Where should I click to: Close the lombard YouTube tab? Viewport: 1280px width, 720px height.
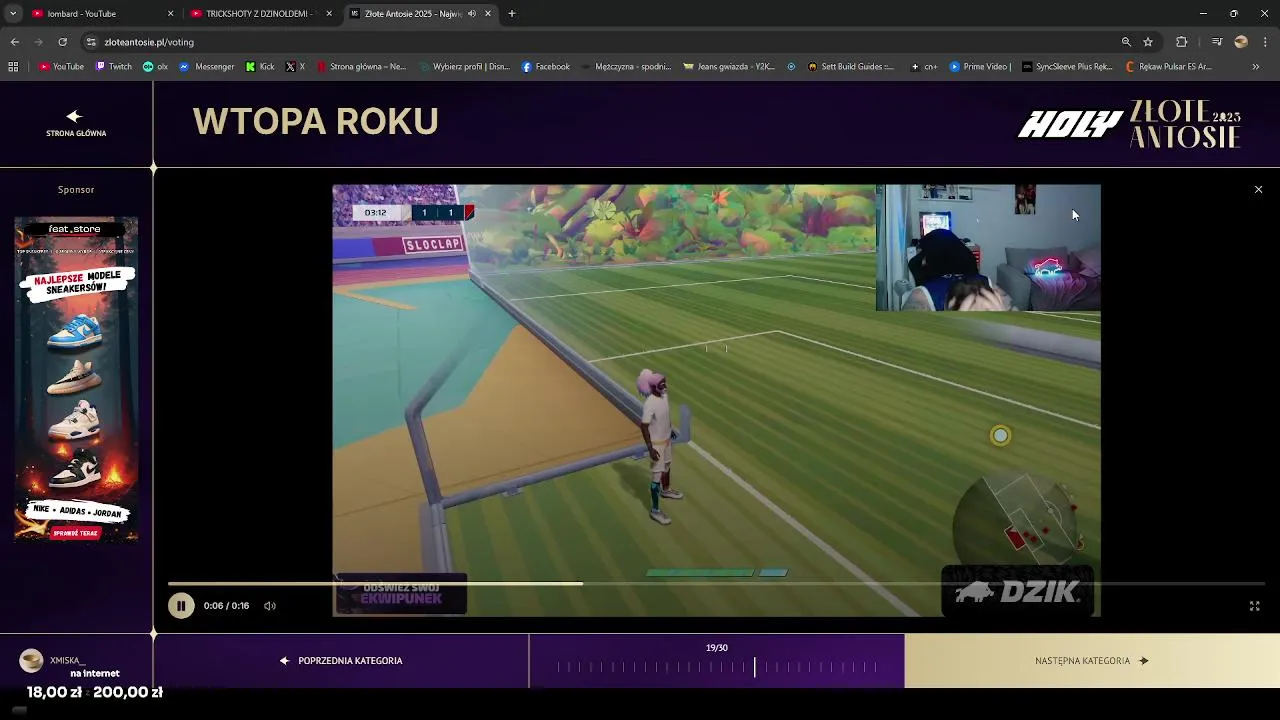click(x=170, y=14)
